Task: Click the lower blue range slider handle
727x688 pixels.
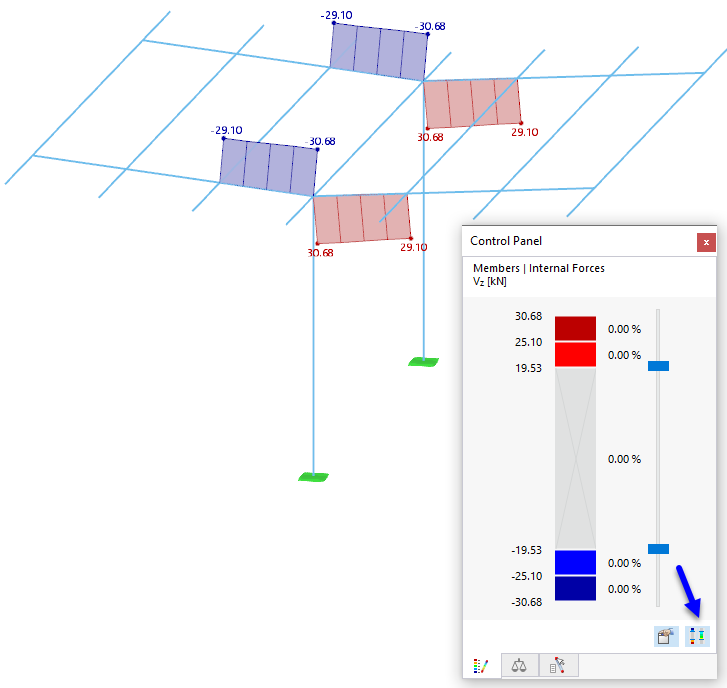Action: (658, 549)
